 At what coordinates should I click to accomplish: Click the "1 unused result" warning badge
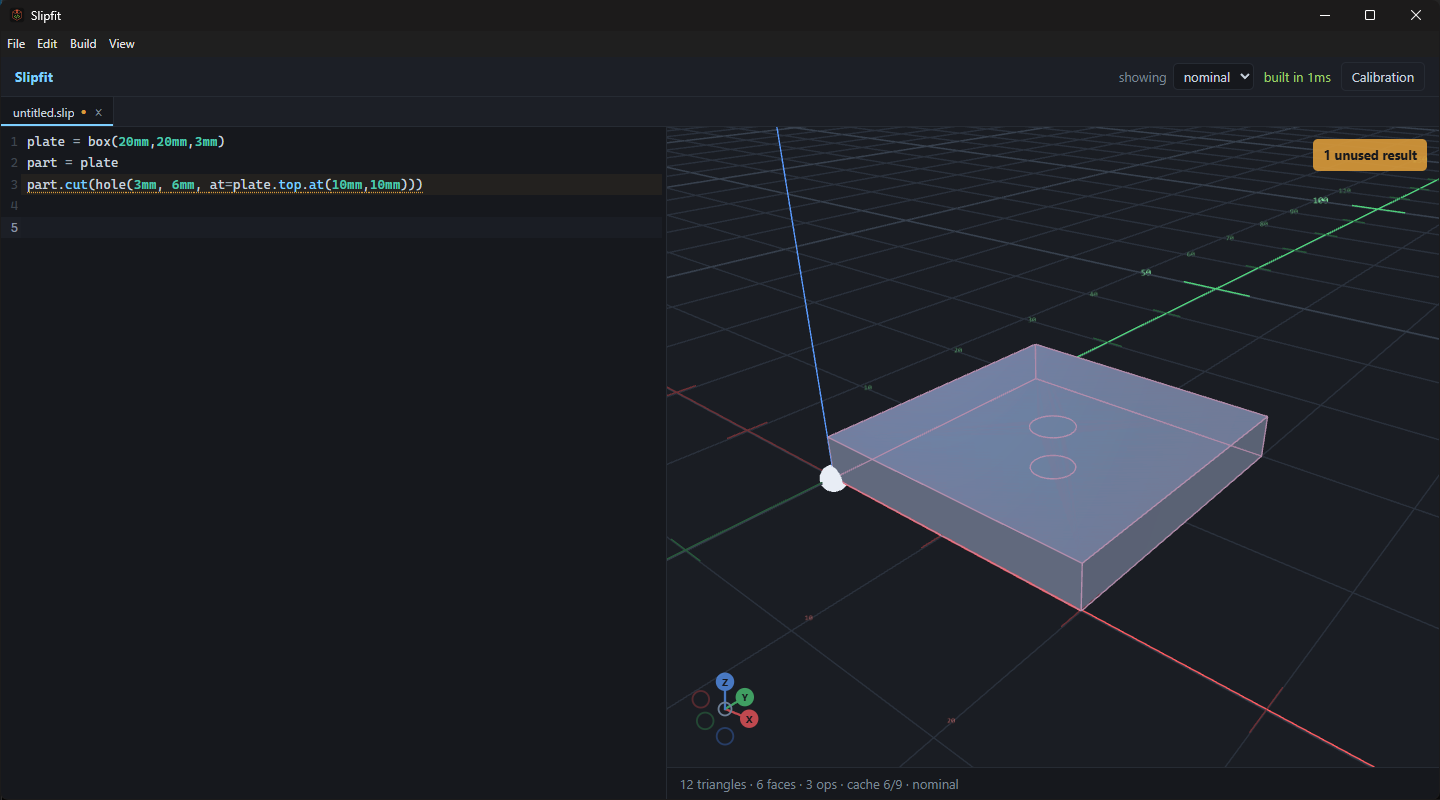click(1370, 155)
